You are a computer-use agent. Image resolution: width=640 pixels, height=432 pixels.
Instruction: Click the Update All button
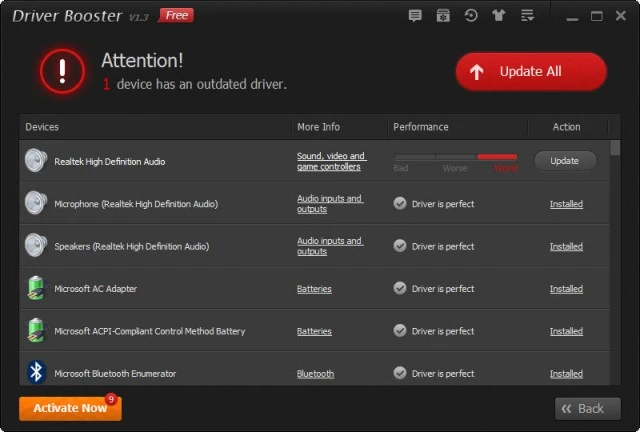point(531,71)
